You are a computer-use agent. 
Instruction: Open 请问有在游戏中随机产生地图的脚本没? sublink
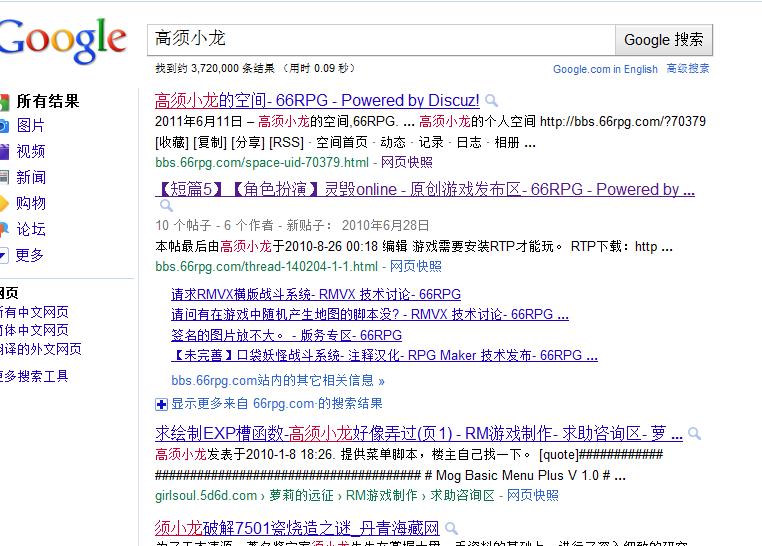point(370,315)
